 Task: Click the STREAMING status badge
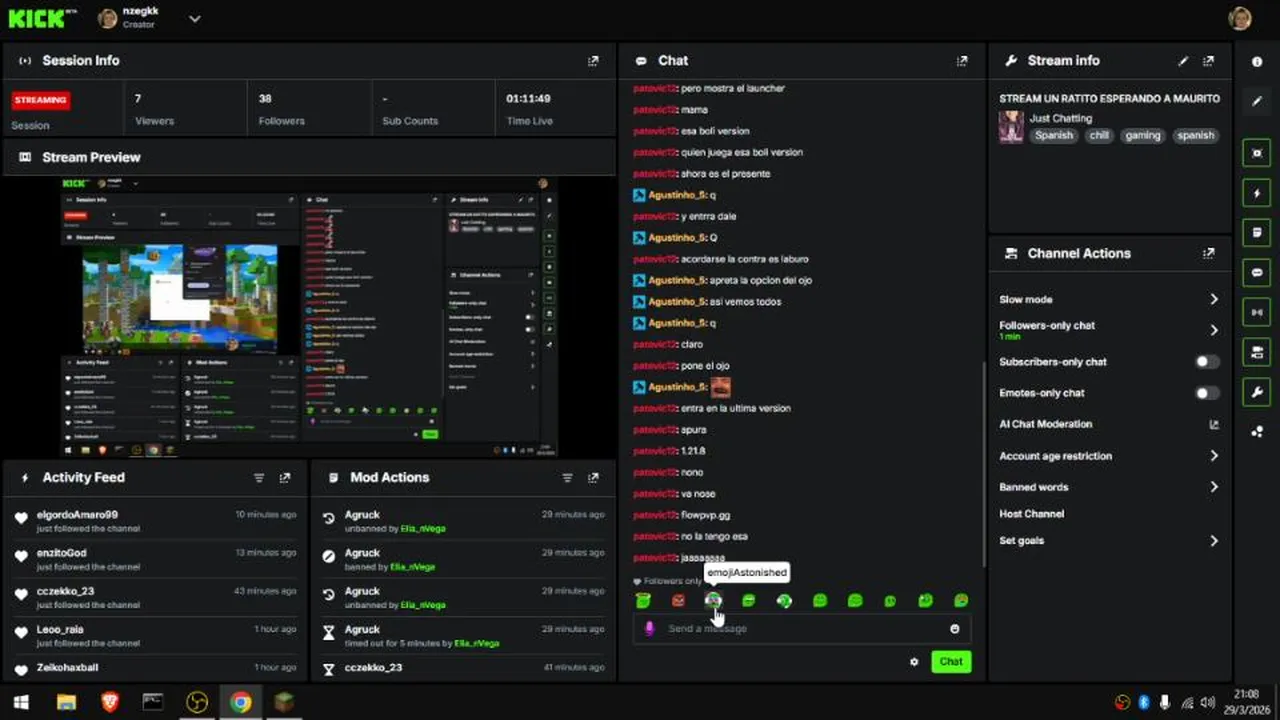pos(41,100)
